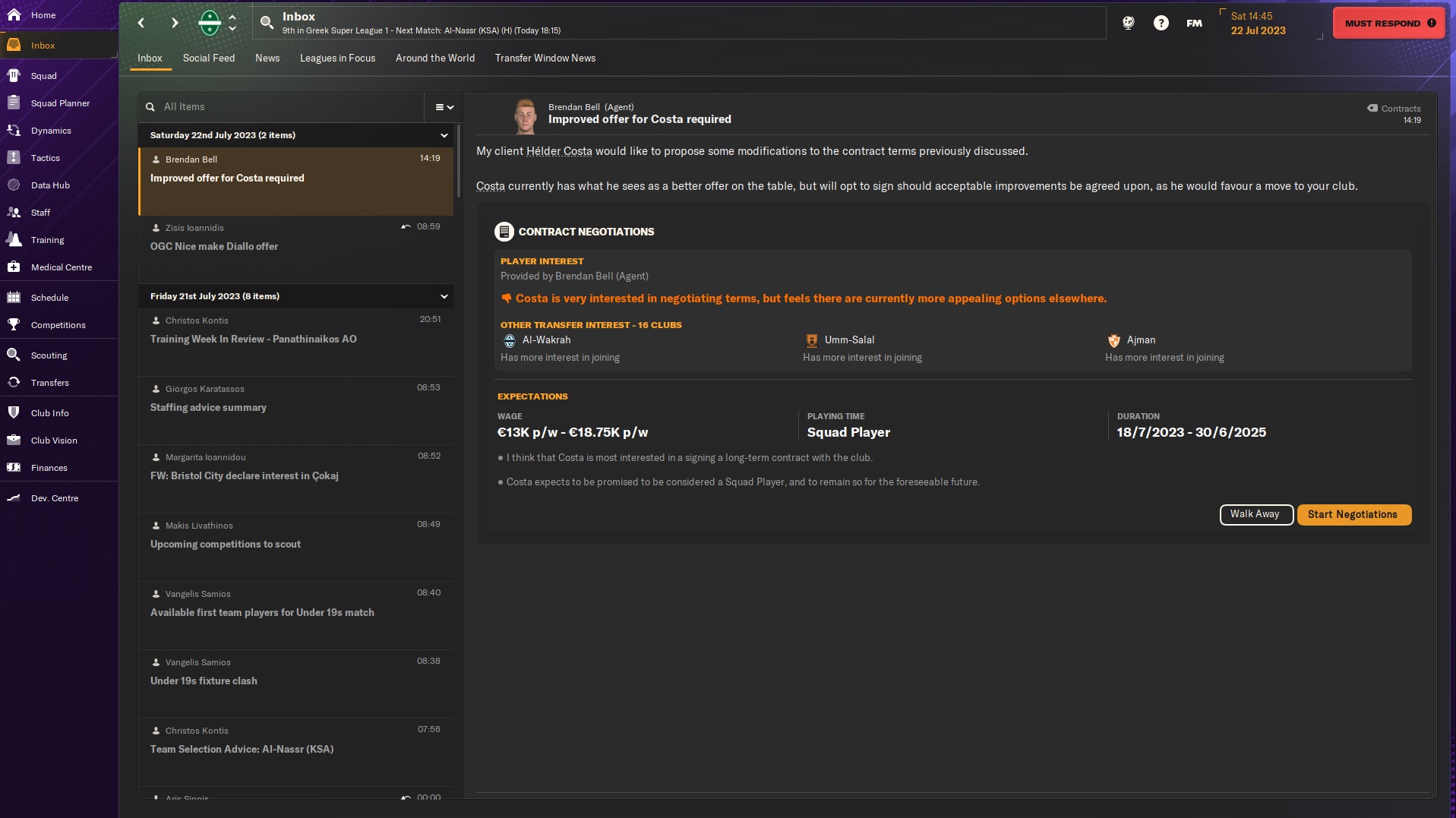Open the Finances section

[59, 467]
